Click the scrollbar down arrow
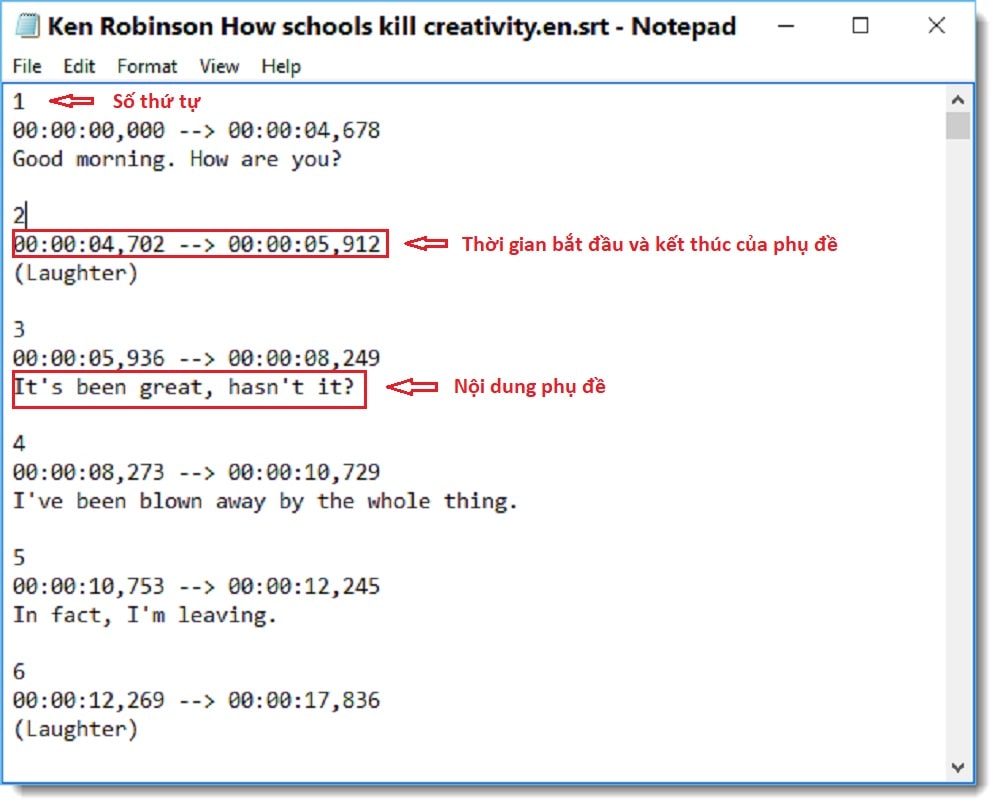The height and width of the screenshot is (809, 1000). click(957, 767)
